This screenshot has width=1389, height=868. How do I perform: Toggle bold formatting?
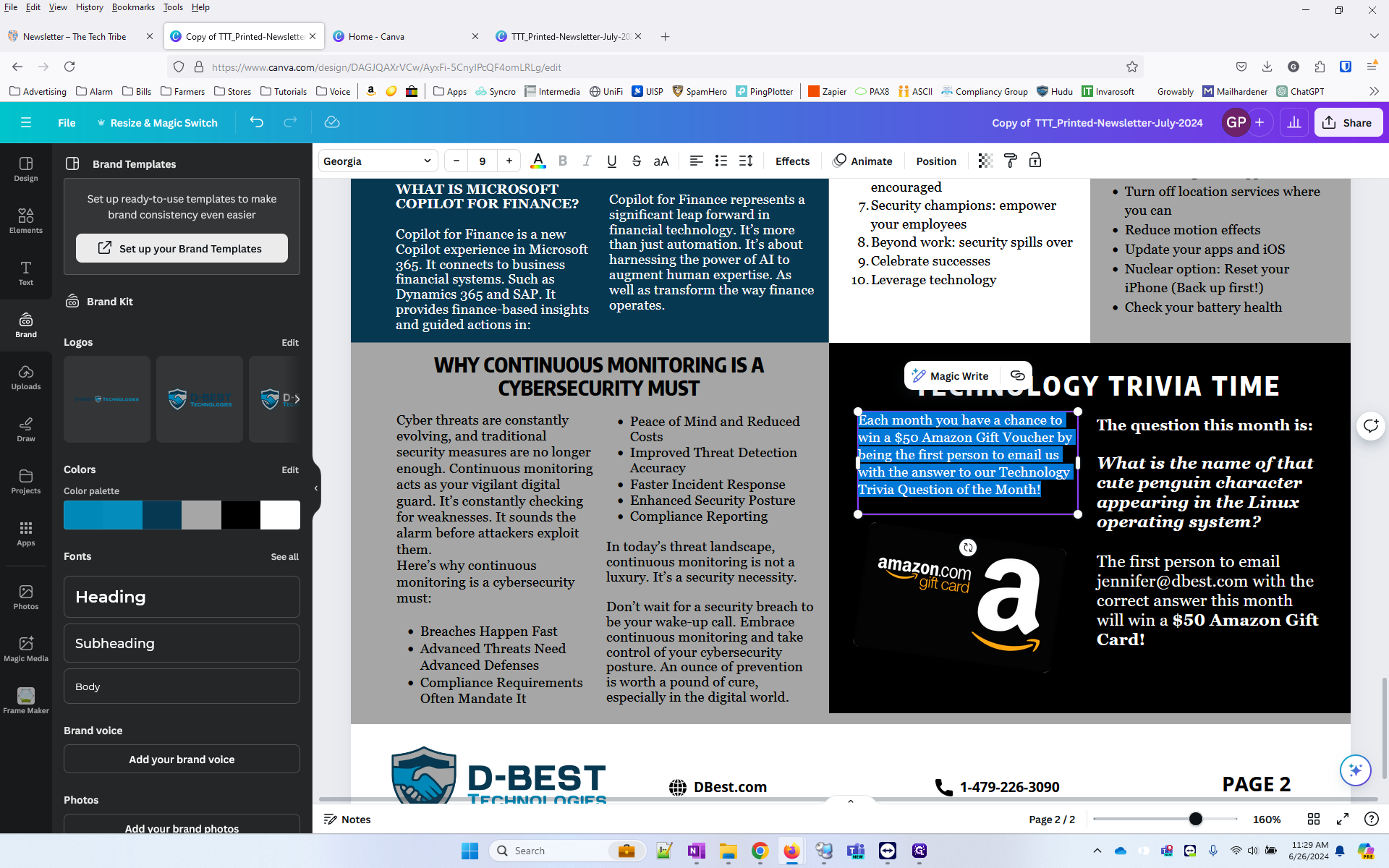tap(563, 161)
